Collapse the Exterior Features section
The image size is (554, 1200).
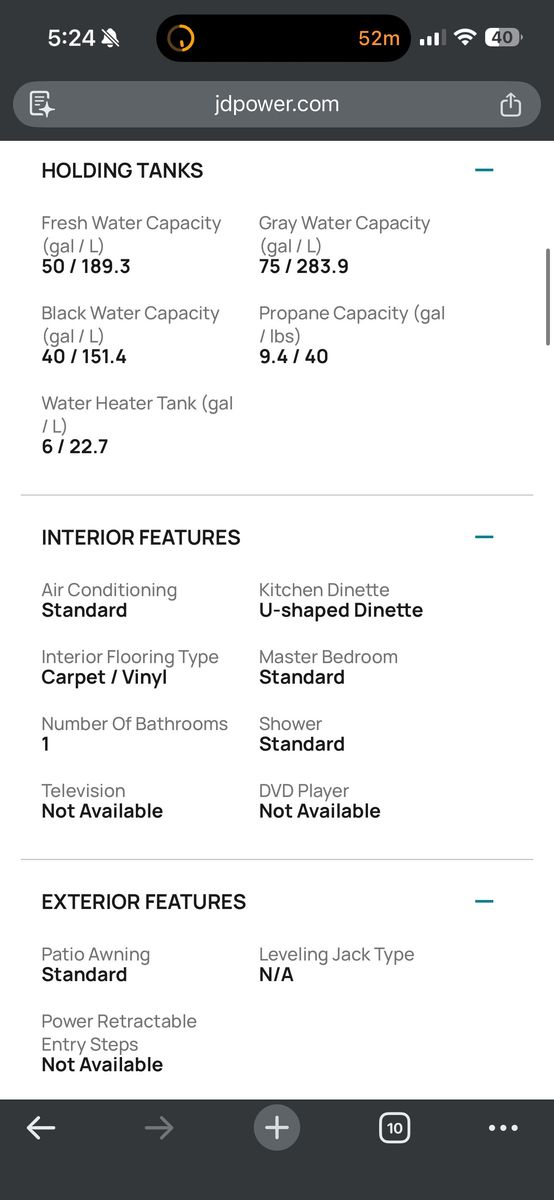pos(484,901)
